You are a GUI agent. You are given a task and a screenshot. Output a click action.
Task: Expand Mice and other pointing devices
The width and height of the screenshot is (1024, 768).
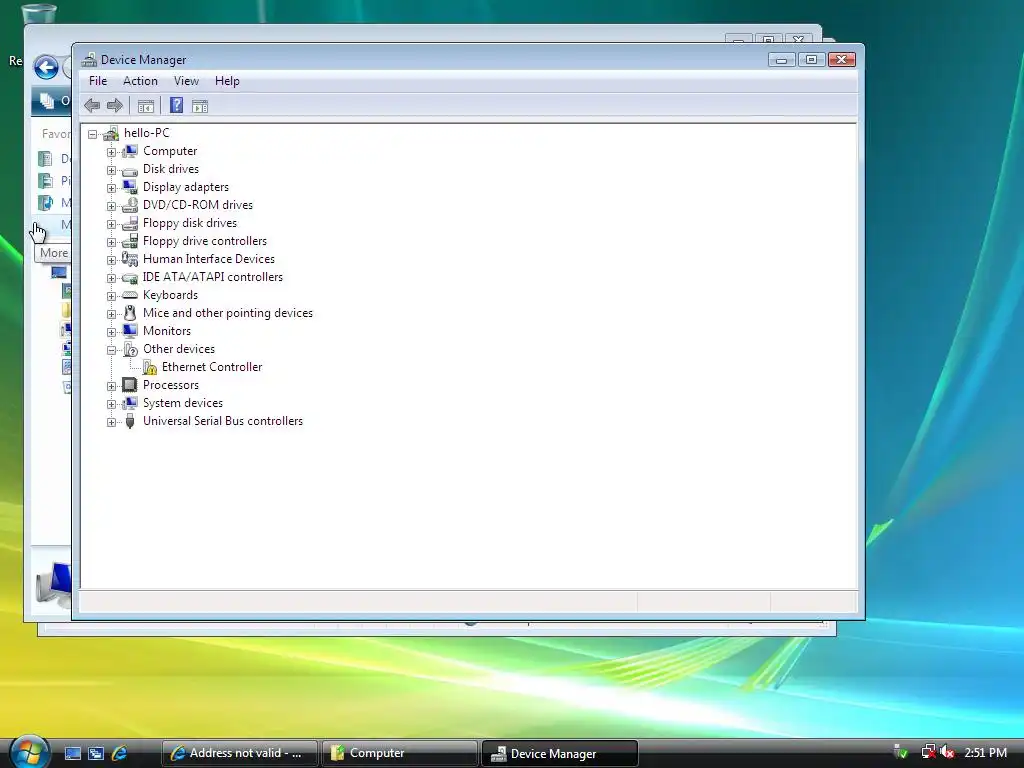[x=112, y=314]
